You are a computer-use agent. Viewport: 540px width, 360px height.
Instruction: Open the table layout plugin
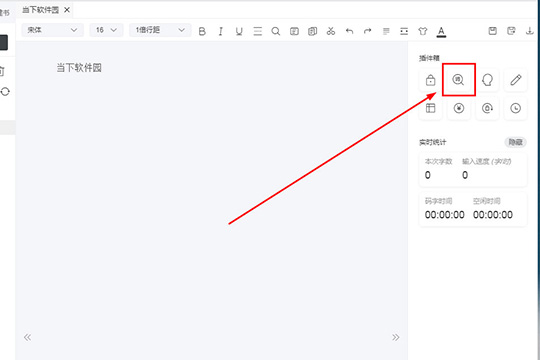click(430, 108)
